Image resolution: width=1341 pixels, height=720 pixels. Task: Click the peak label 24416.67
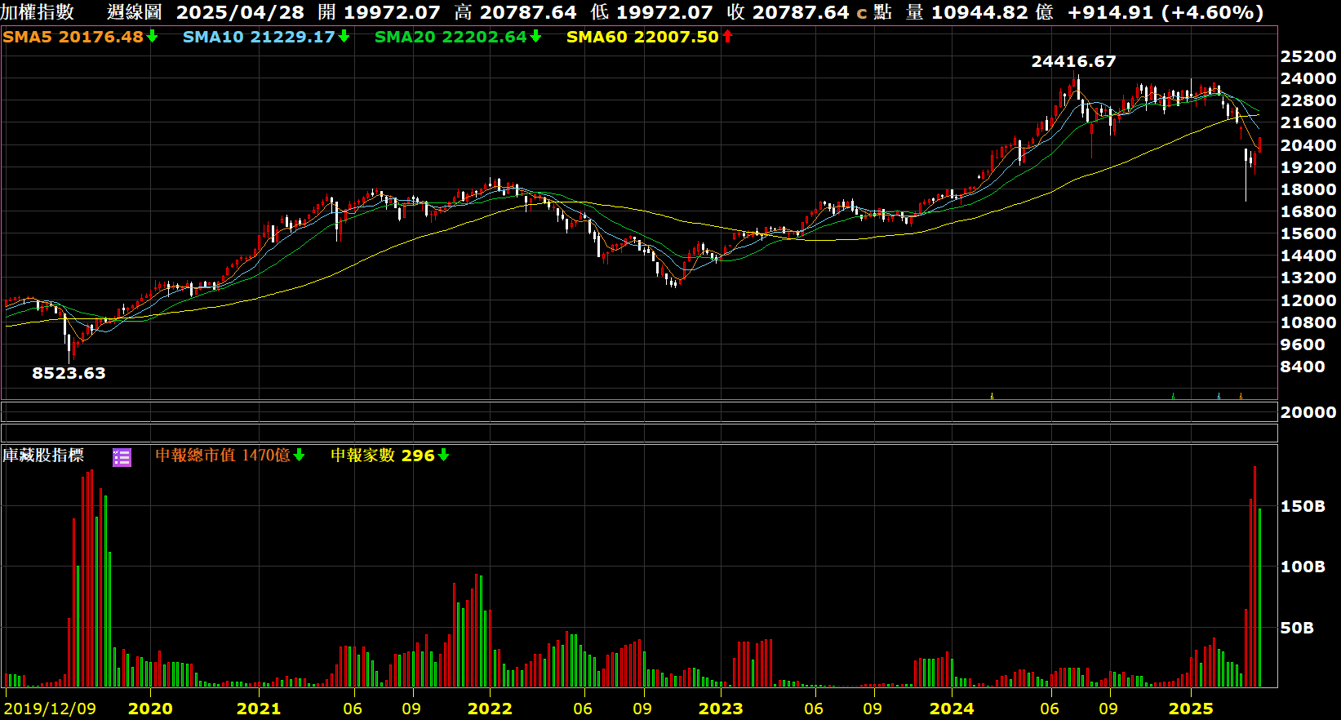1074,62
